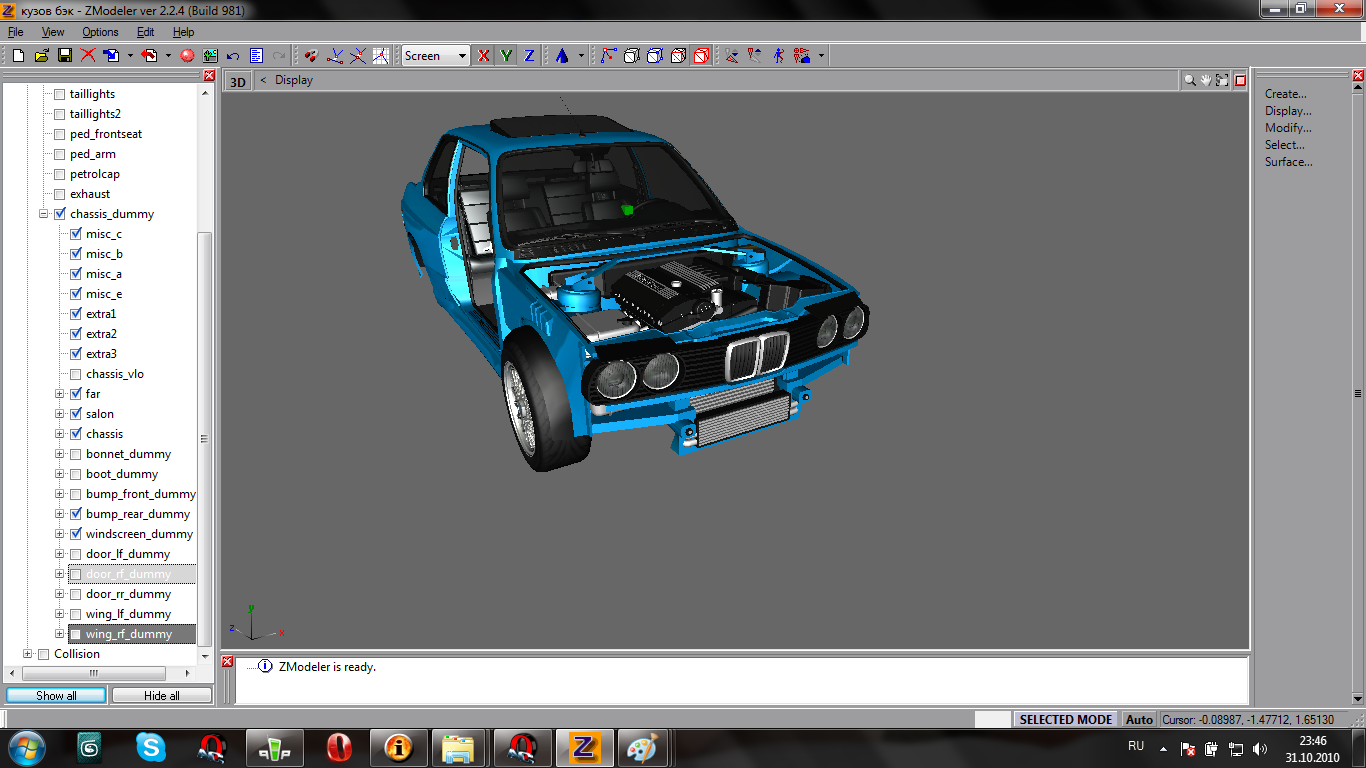
Task: Click the Save file toolbar icon
Action: pyautogui.click(x=64, y=56)
